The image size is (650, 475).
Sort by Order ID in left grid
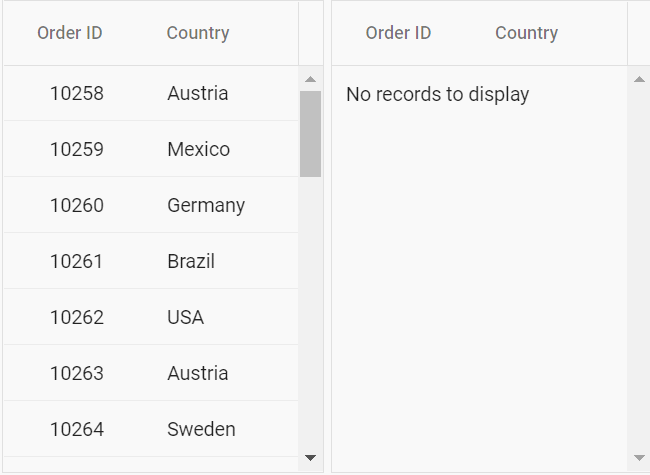(70, 33)
